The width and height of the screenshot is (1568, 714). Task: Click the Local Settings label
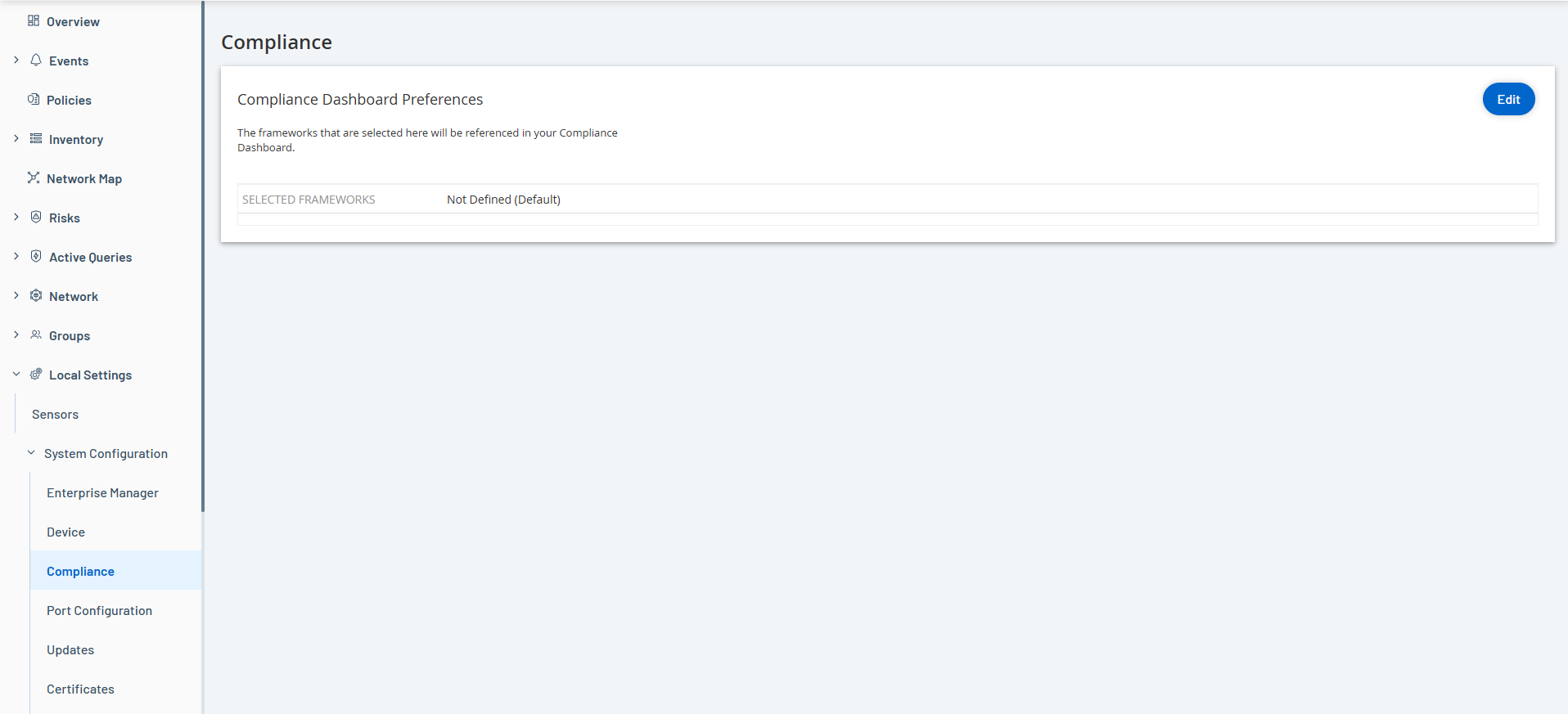pos(90,375)
